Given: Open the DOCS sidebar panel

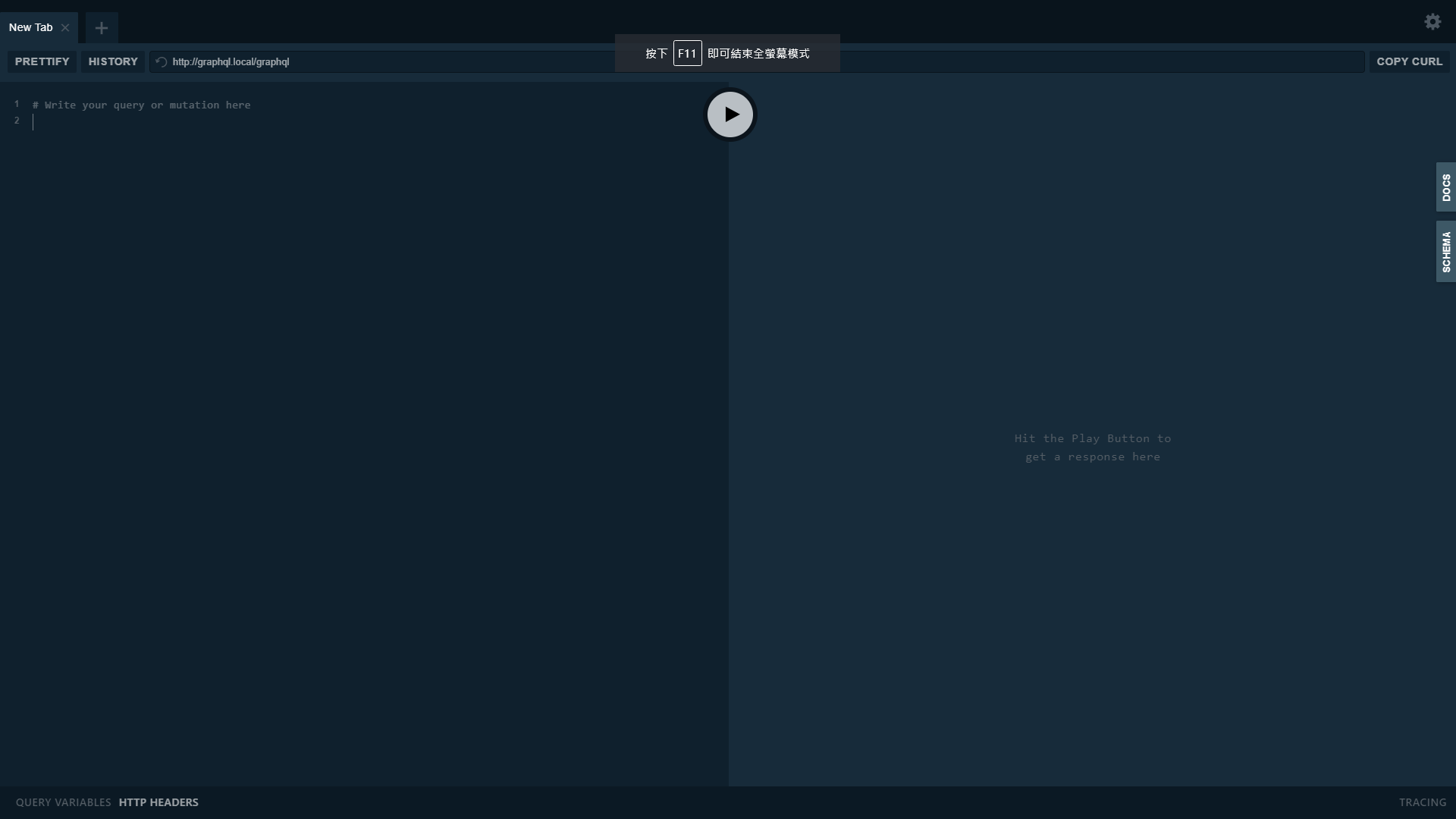Looking at the screenshot, I should pos(1445,187).
